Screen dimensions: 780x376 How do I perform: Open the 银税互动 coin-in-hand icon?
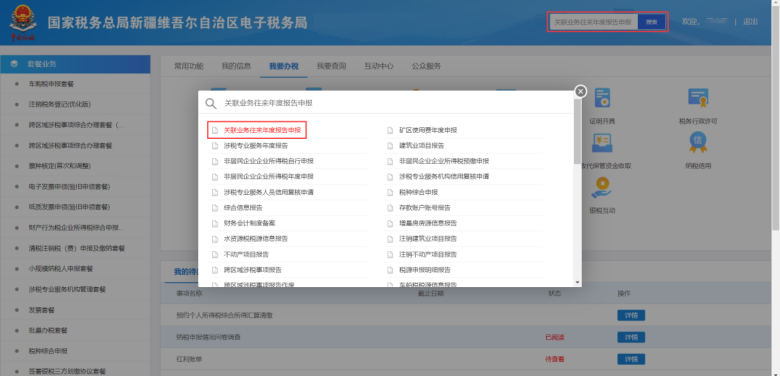[602, 188]
